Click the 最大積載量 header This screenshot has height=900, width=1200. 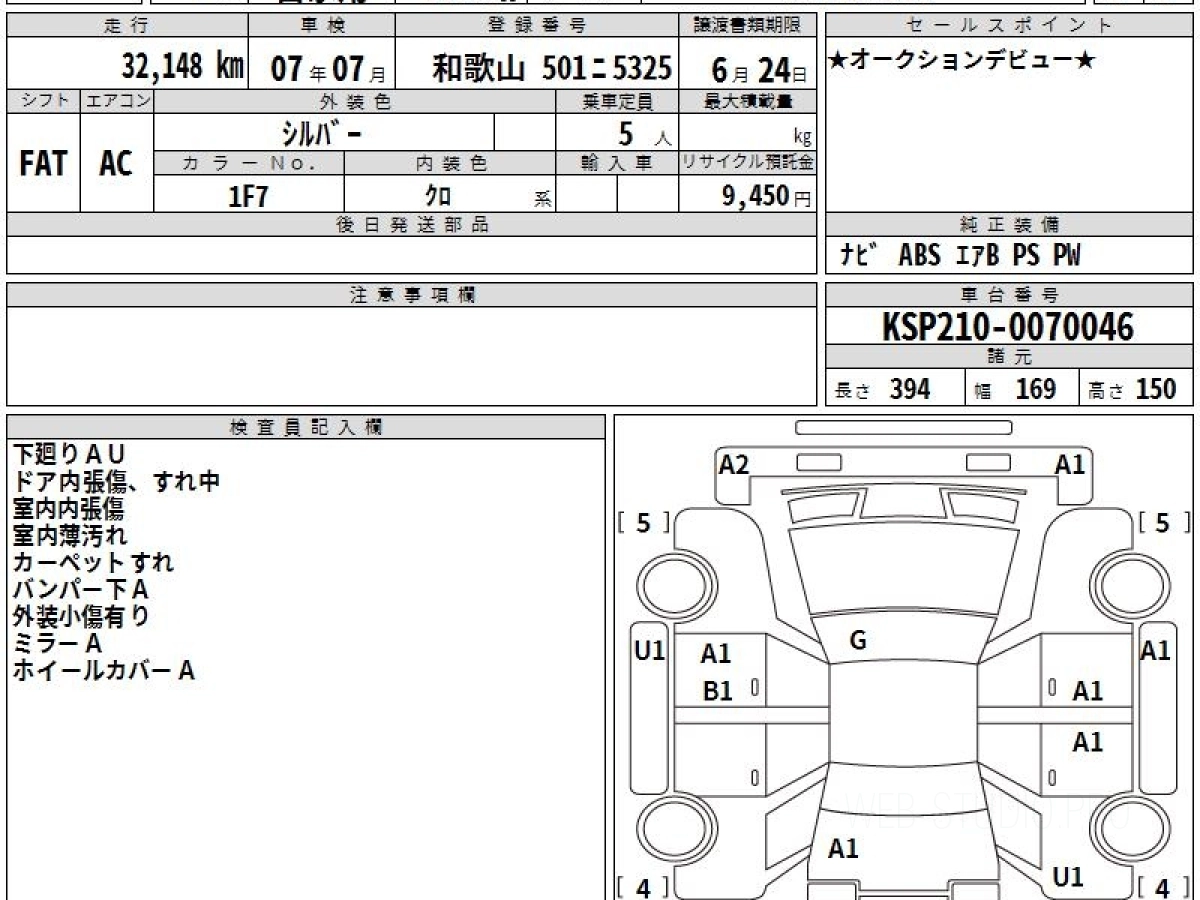749,101
